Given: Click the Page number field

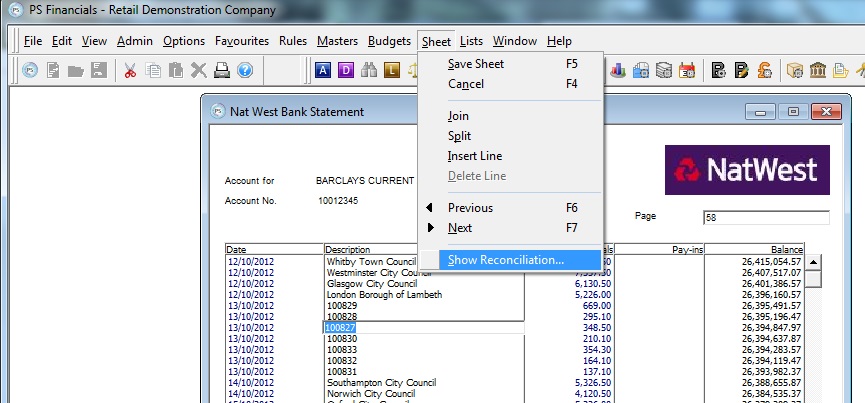Looking at the screenshot, I should coord(766,218).
